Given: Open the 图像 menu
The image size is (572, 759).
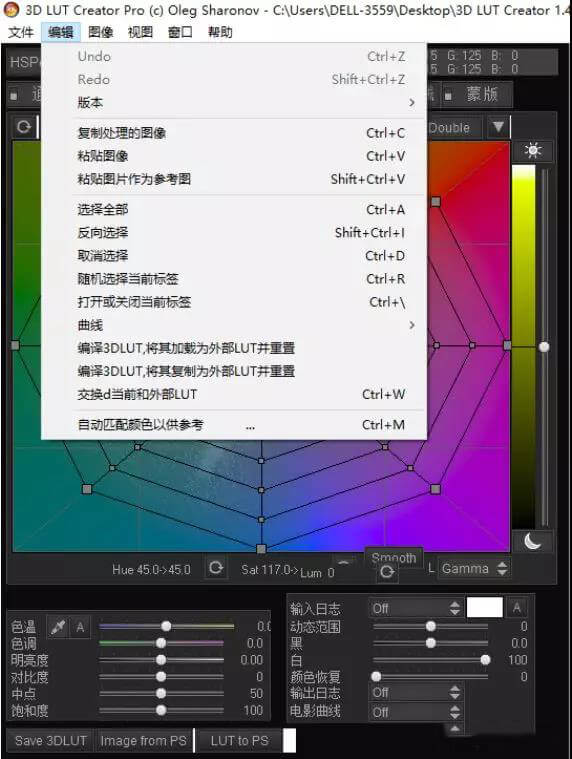Looking at the screenshot, I should [101, 32].
